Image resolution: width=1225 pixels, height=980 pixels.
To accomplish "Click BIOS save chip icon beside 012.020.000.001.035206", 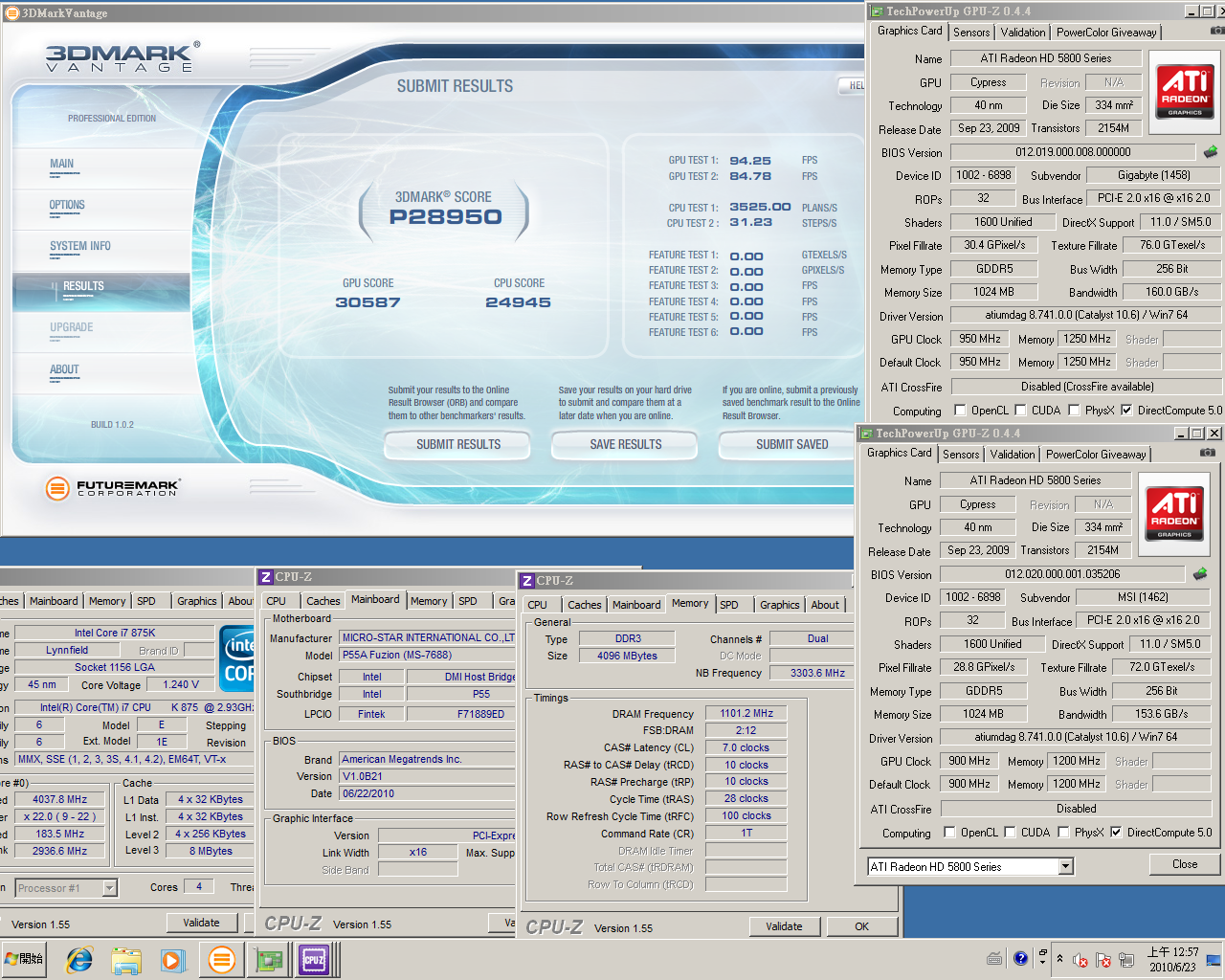I will point(1200,574).
